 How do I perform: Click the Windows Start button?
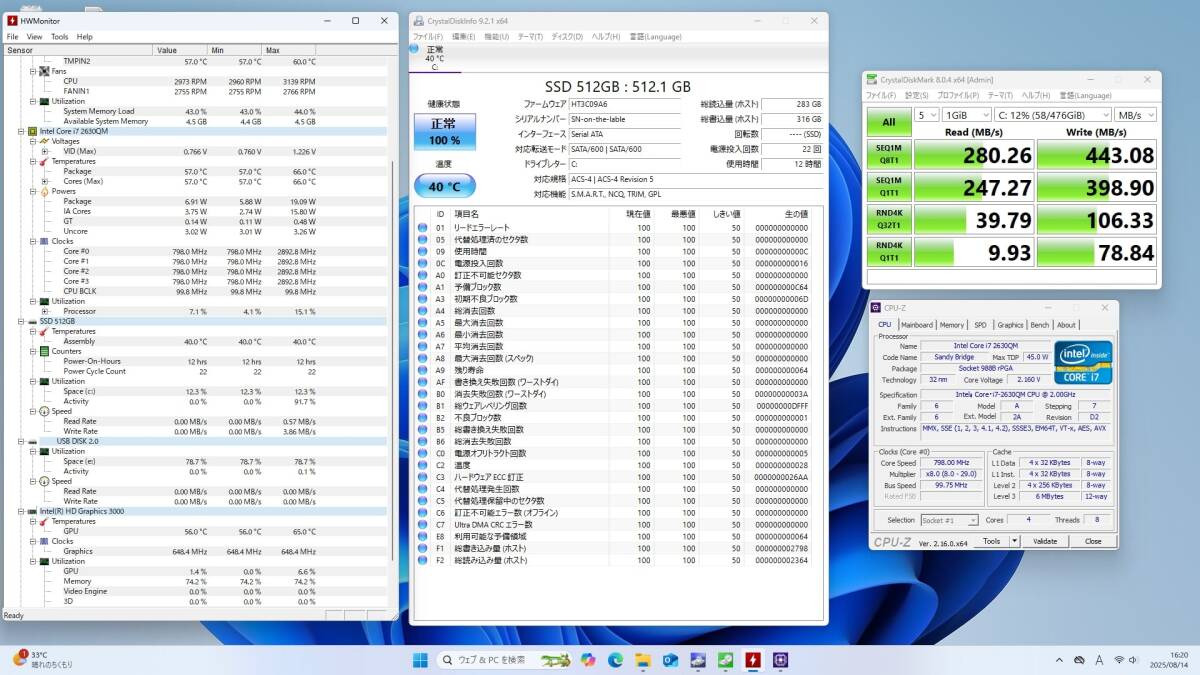pos(420,660)
